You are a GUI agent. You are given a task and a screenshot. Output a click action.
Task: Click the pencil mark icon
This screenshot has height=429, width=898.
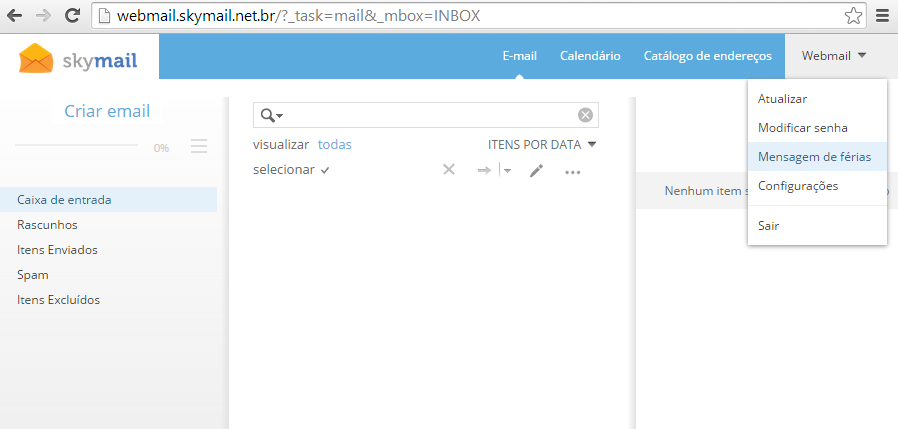point(536,170)
